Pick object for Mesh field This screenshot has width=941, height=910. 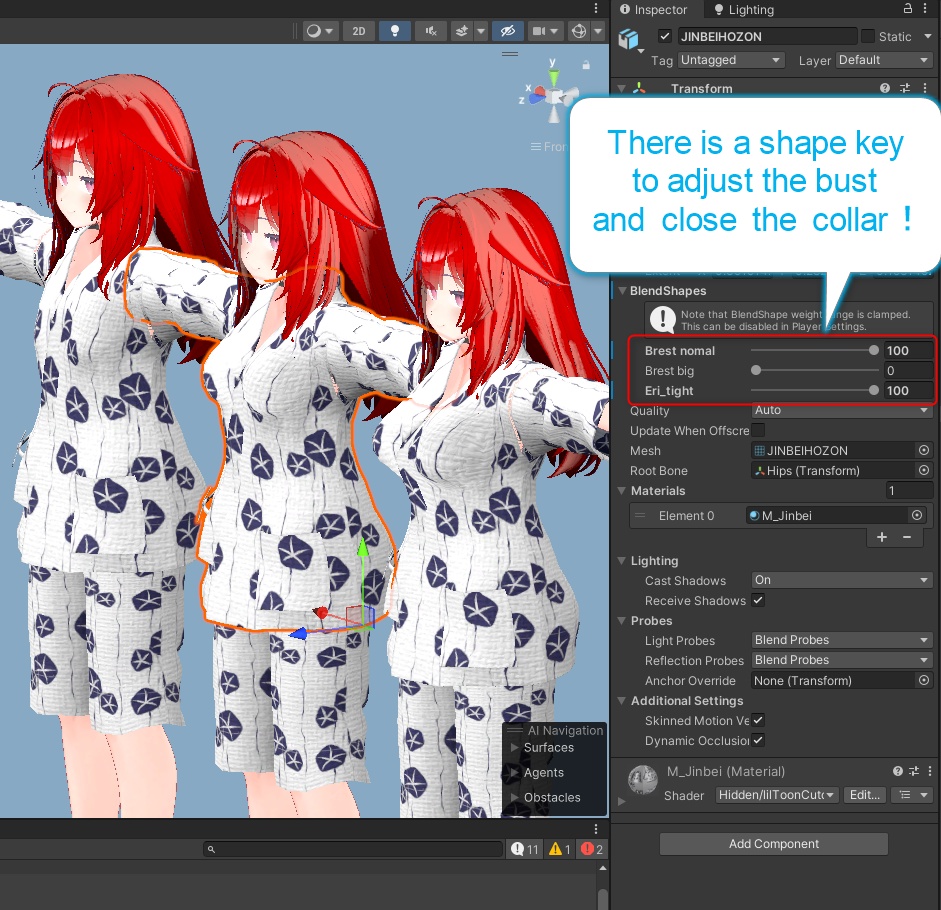pyautogui.click(x=924, y=451)
